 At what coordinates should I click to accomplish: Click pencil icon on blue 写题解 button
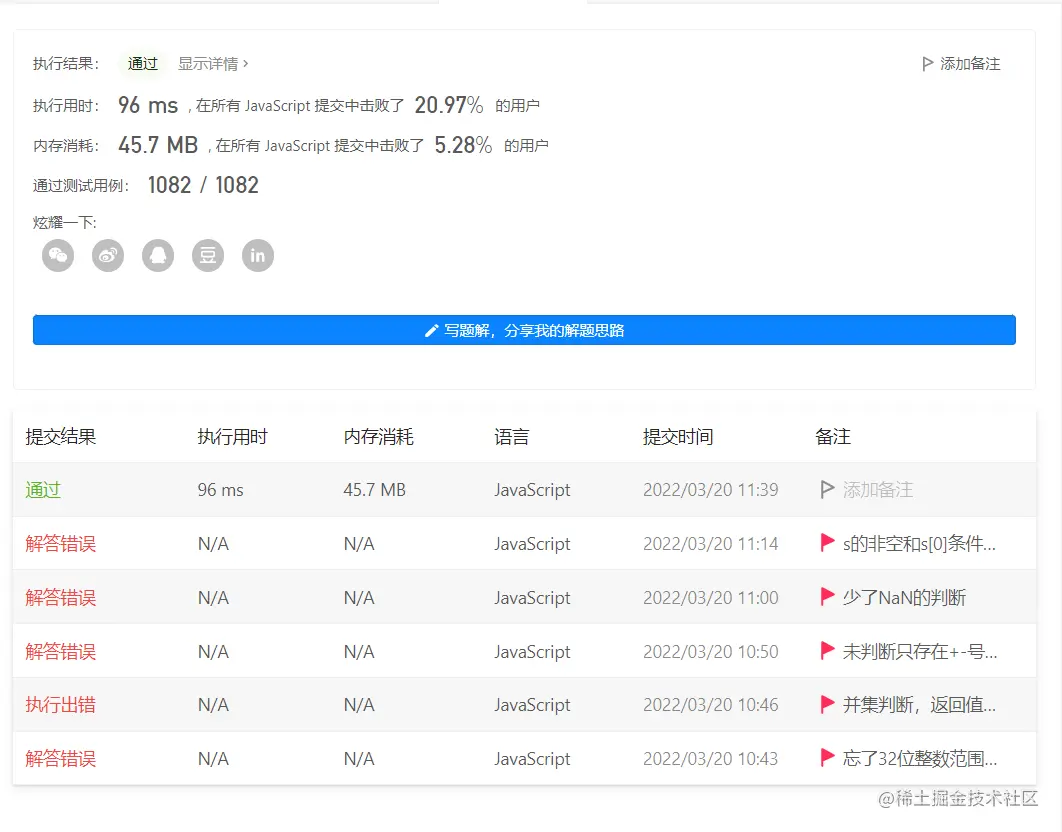431,331
